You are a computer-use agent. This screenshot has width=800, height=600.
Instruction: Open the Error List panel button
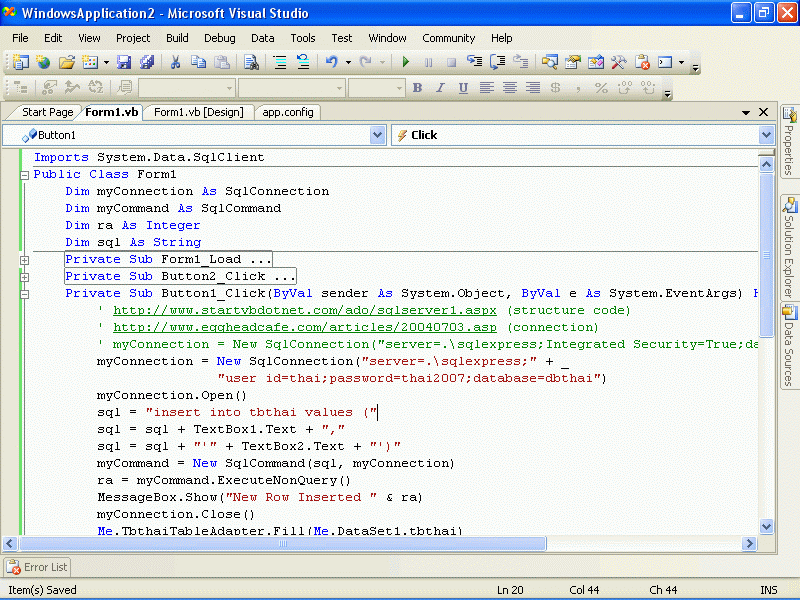pos(38,567)
